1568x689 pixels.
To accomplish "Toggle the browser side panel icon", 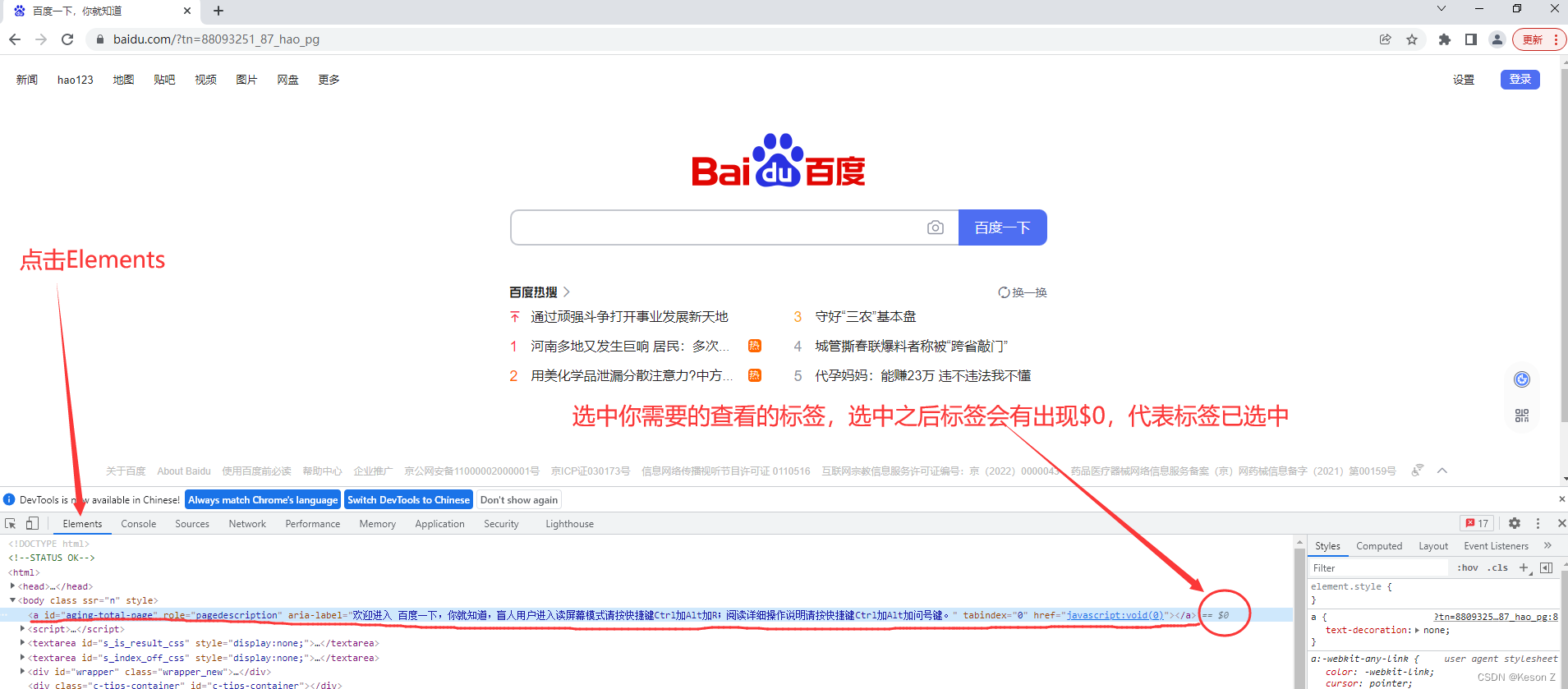I will (1471, 39).
